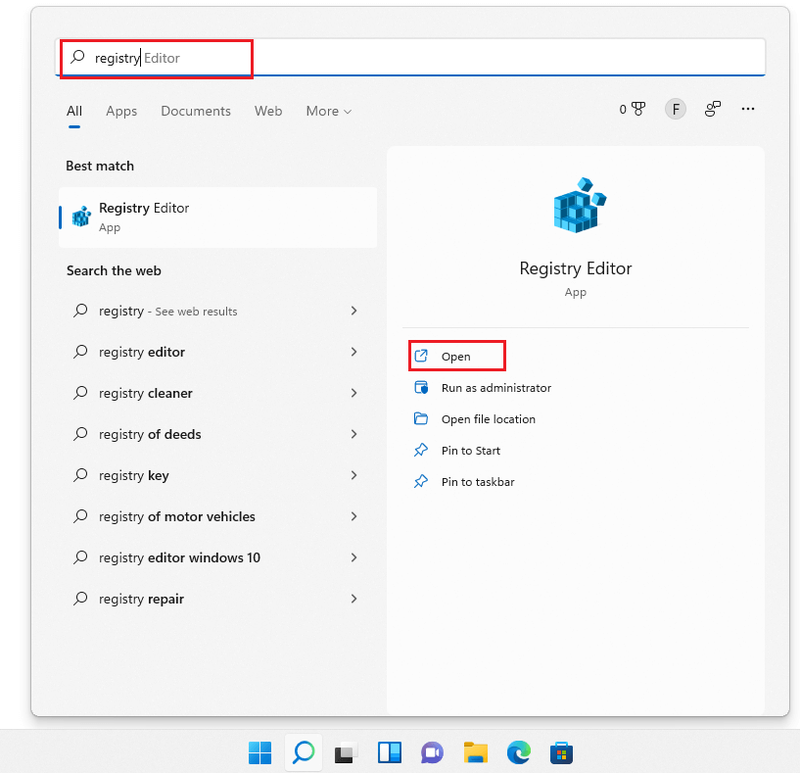The image size is (800, 773).
Task: Open the feedback people icon
Action: pyautogui.click(x=712, y=109)
